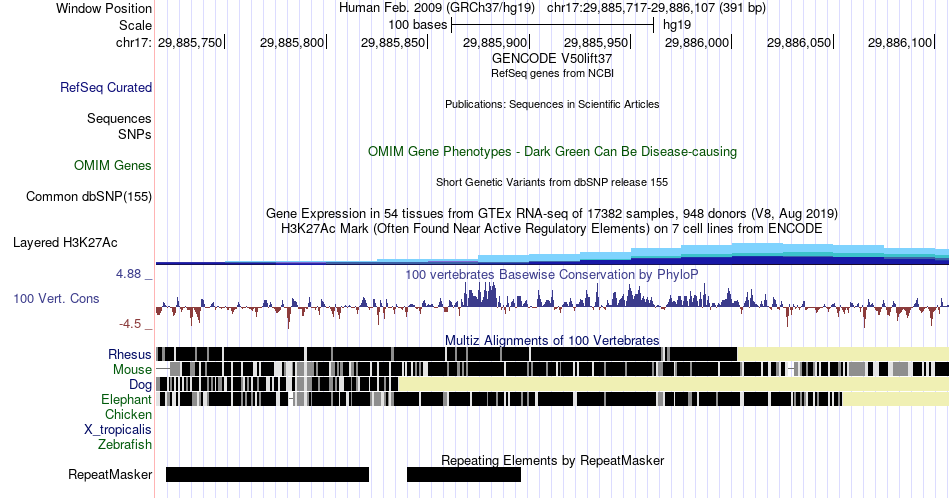Screen dimensions: 950x498
Task: Click the Dog alignment yellow gap region
Action: (674, 384)
